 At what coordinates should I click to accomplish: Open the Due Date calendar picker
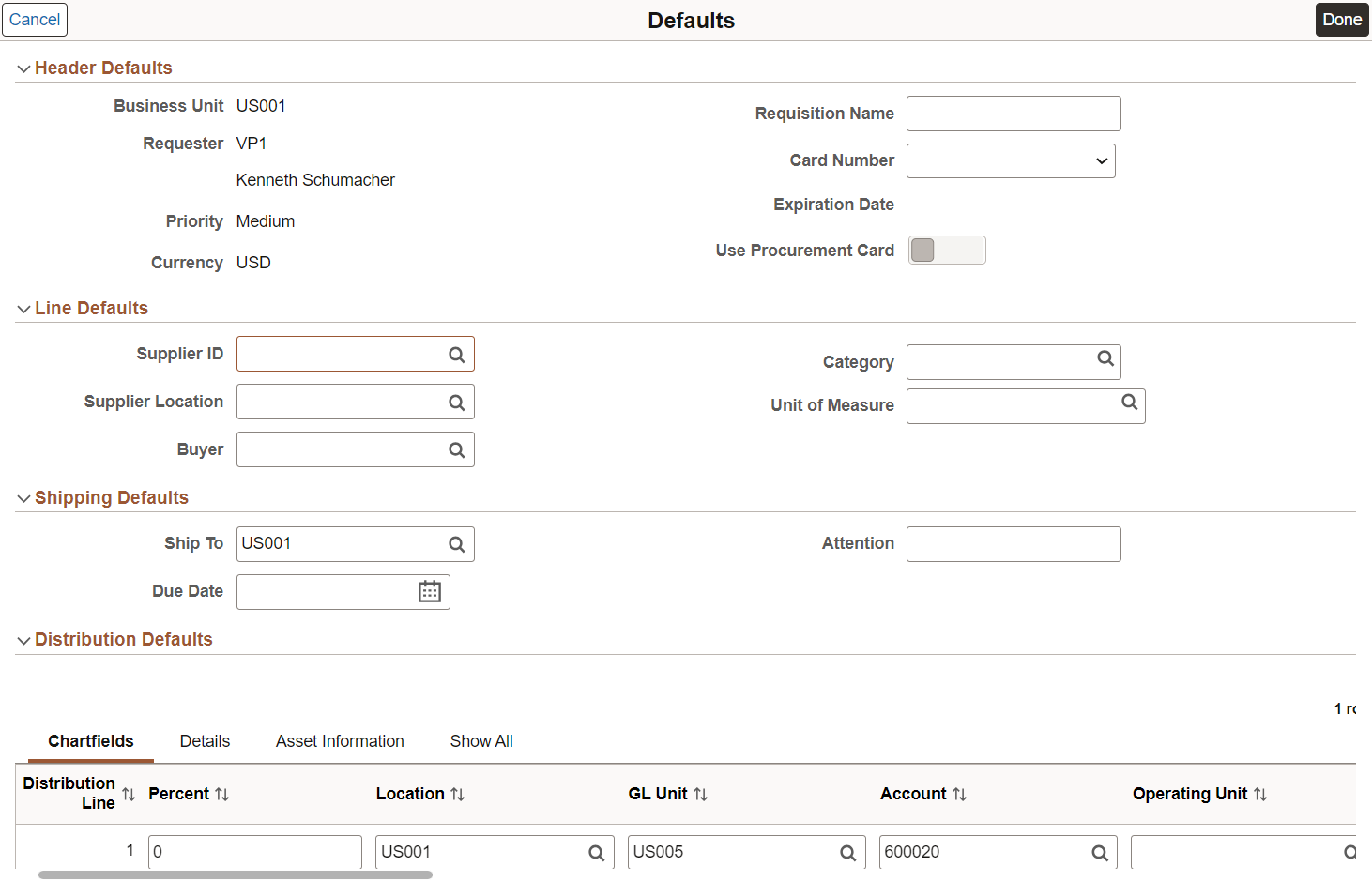click(430, 591)
